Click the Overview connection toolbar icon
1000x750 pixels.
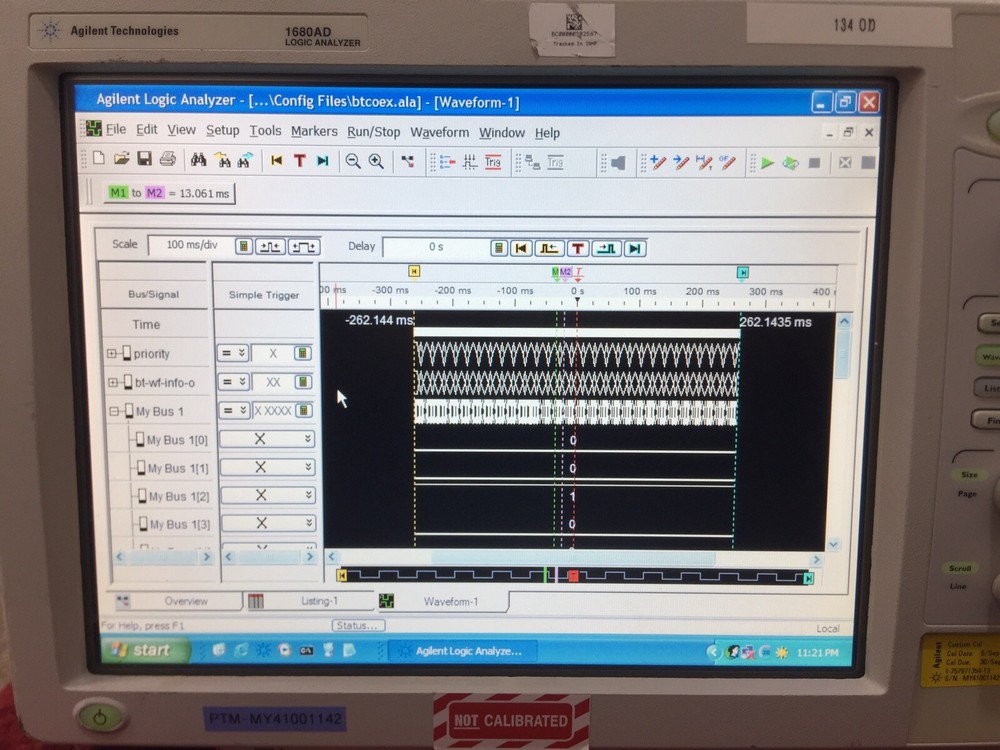[408, 162]
